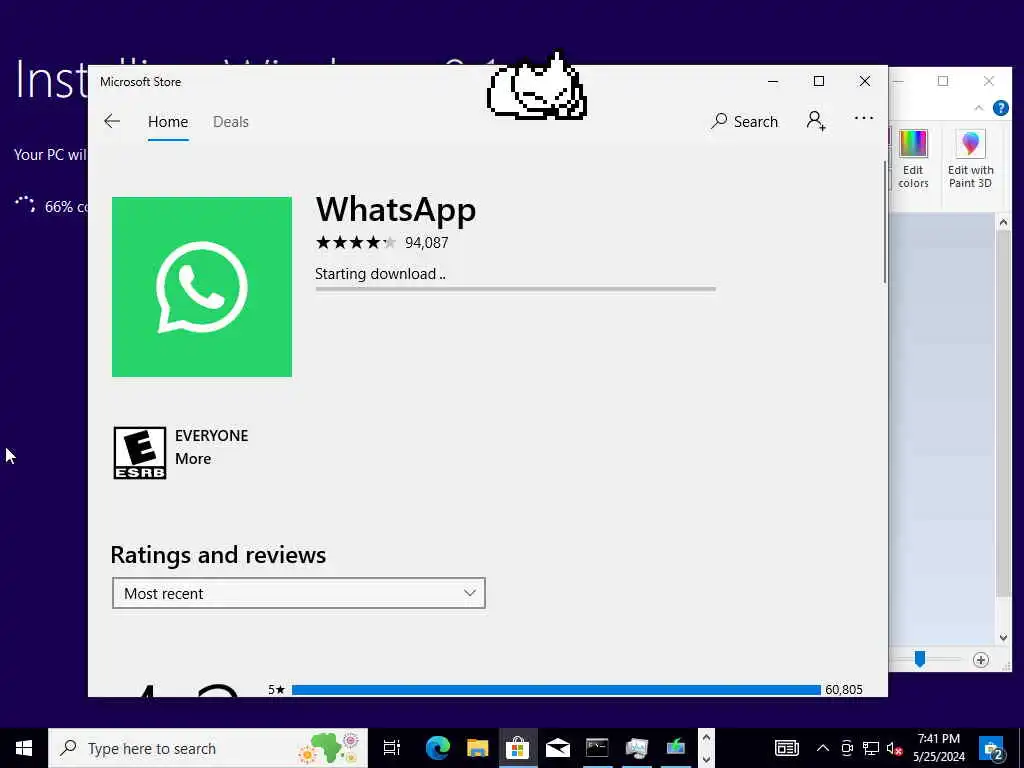The width and height of the screenshot is (1024, 768).
Task: Click Microsoft Store taskbar icon
Action: click(x=517, y=748)
